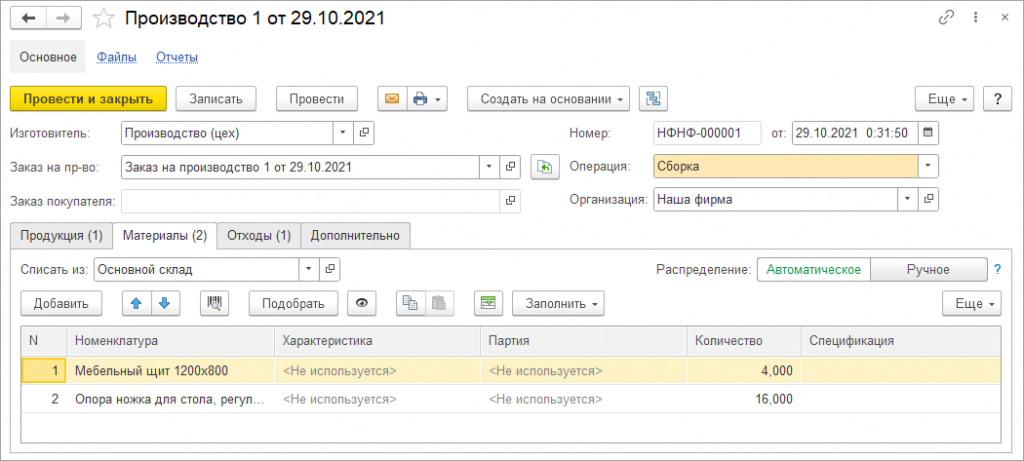
Task: Click the barcode scanner icon
Action: [x=215, y=303]
